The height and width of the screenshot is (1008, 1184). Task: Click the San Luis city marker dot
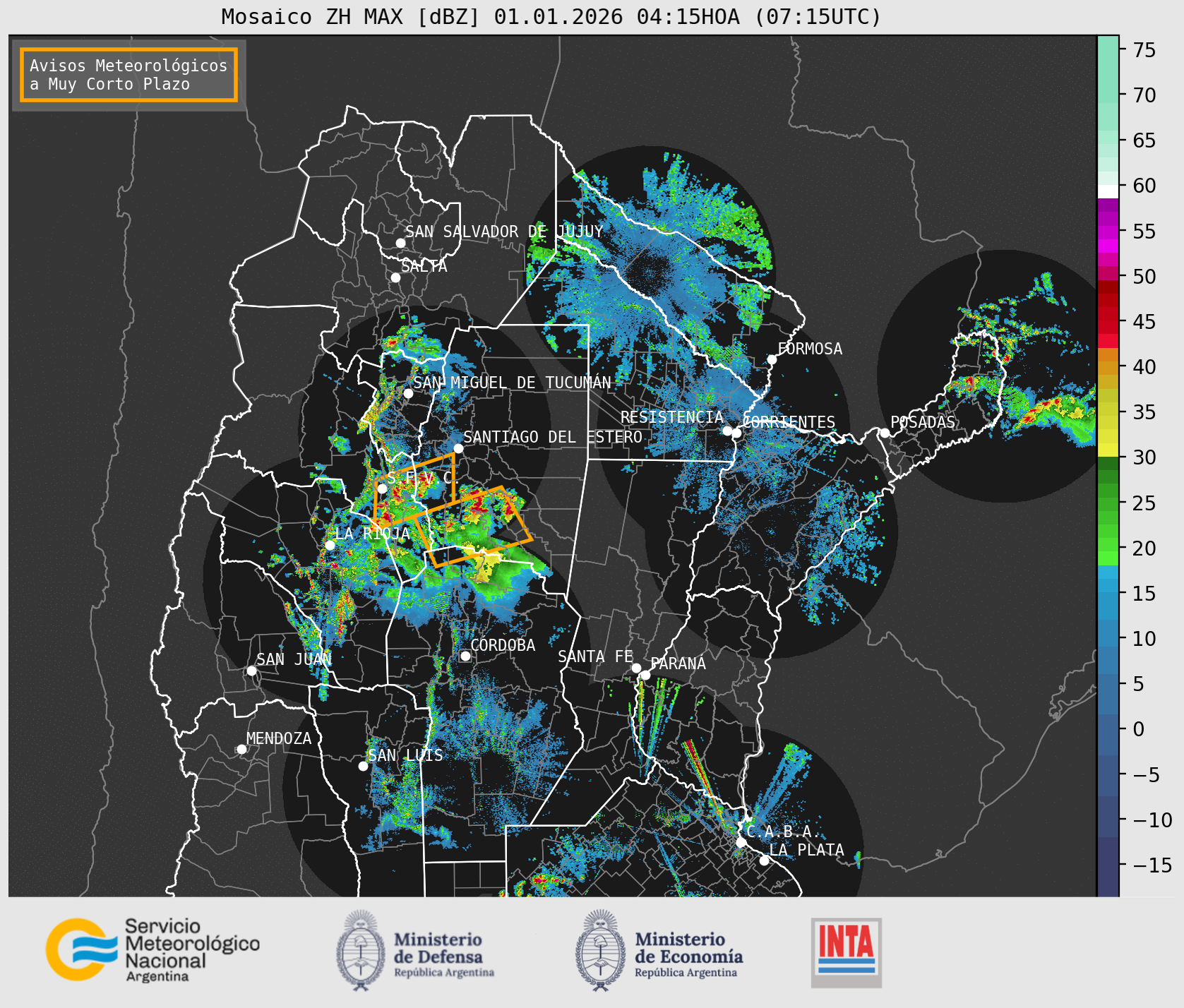363,766
